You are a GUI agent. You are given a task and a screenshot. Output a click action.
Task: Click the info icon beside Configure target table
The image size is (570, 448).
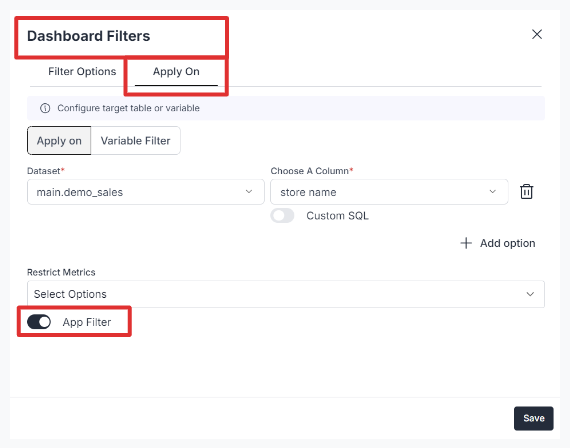point(45,108)
